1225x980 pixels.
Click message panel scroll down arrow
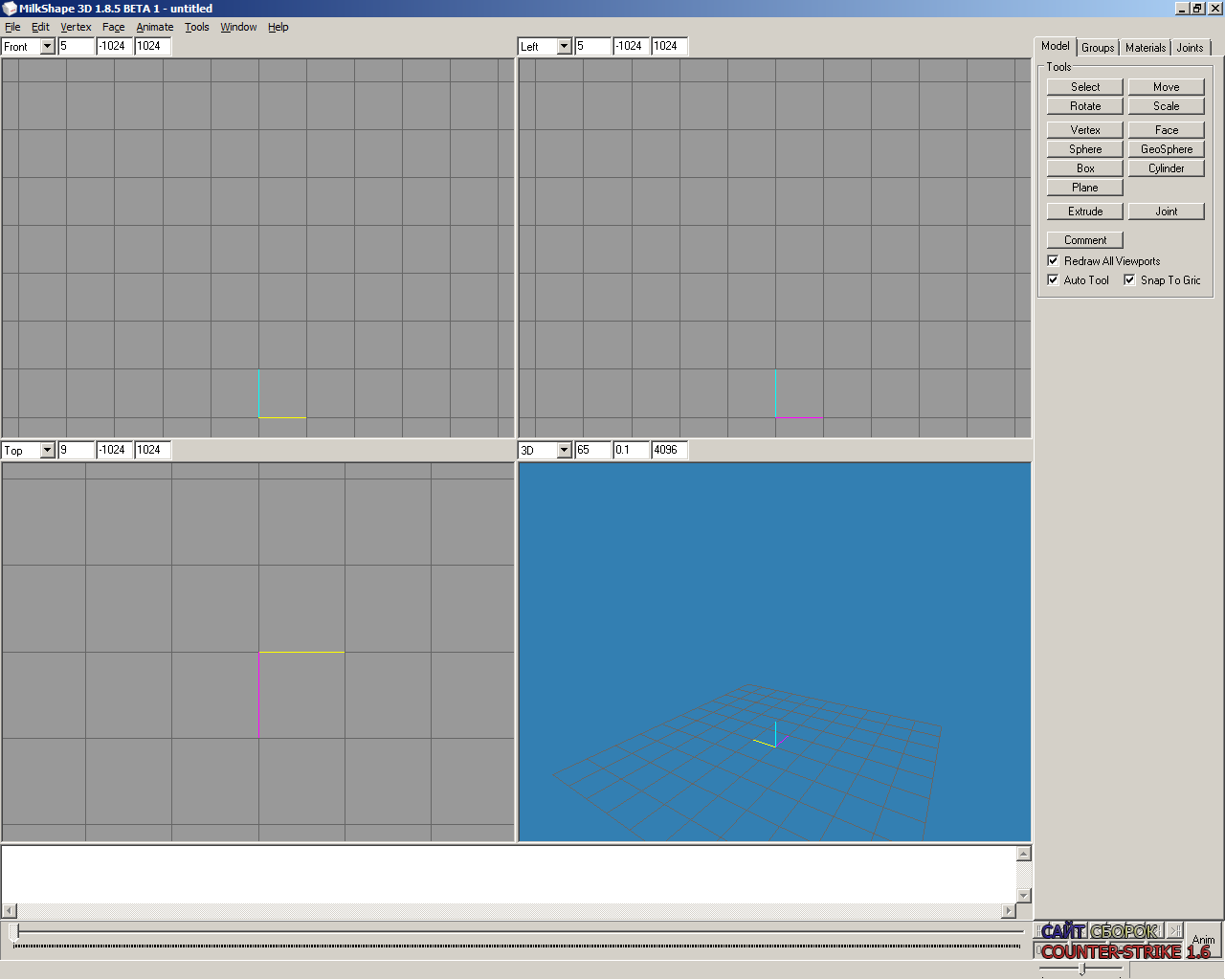coord(1023,895)
